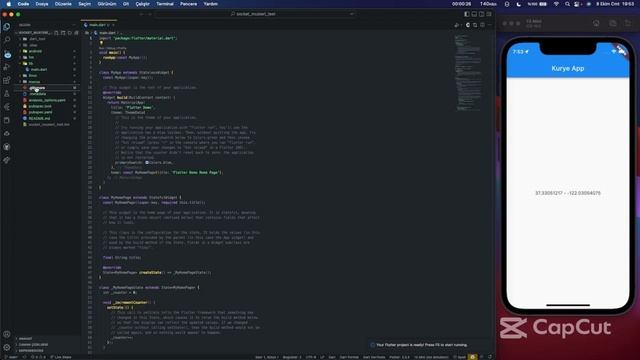640x360 pixels.
Task: Open the Testing flask view
Action: point(7,93)
